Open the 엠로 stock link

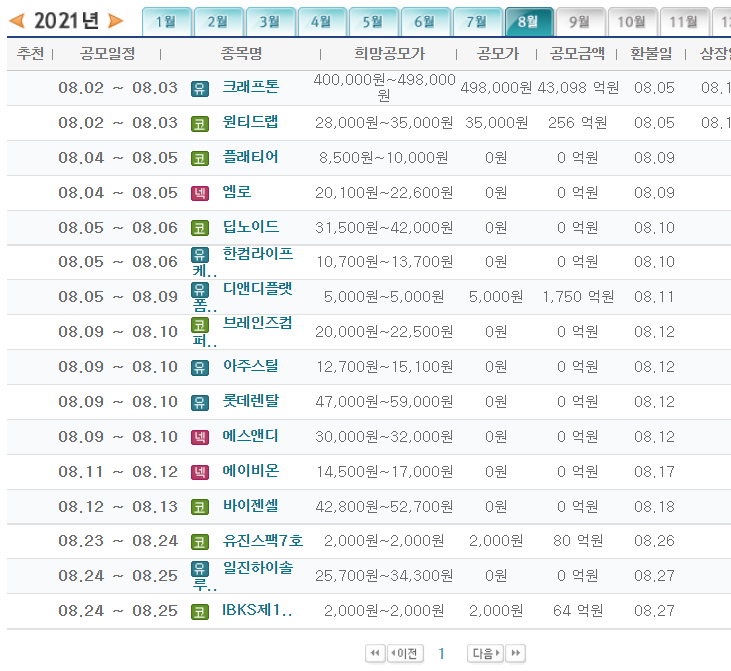click(x=237, y=192)
